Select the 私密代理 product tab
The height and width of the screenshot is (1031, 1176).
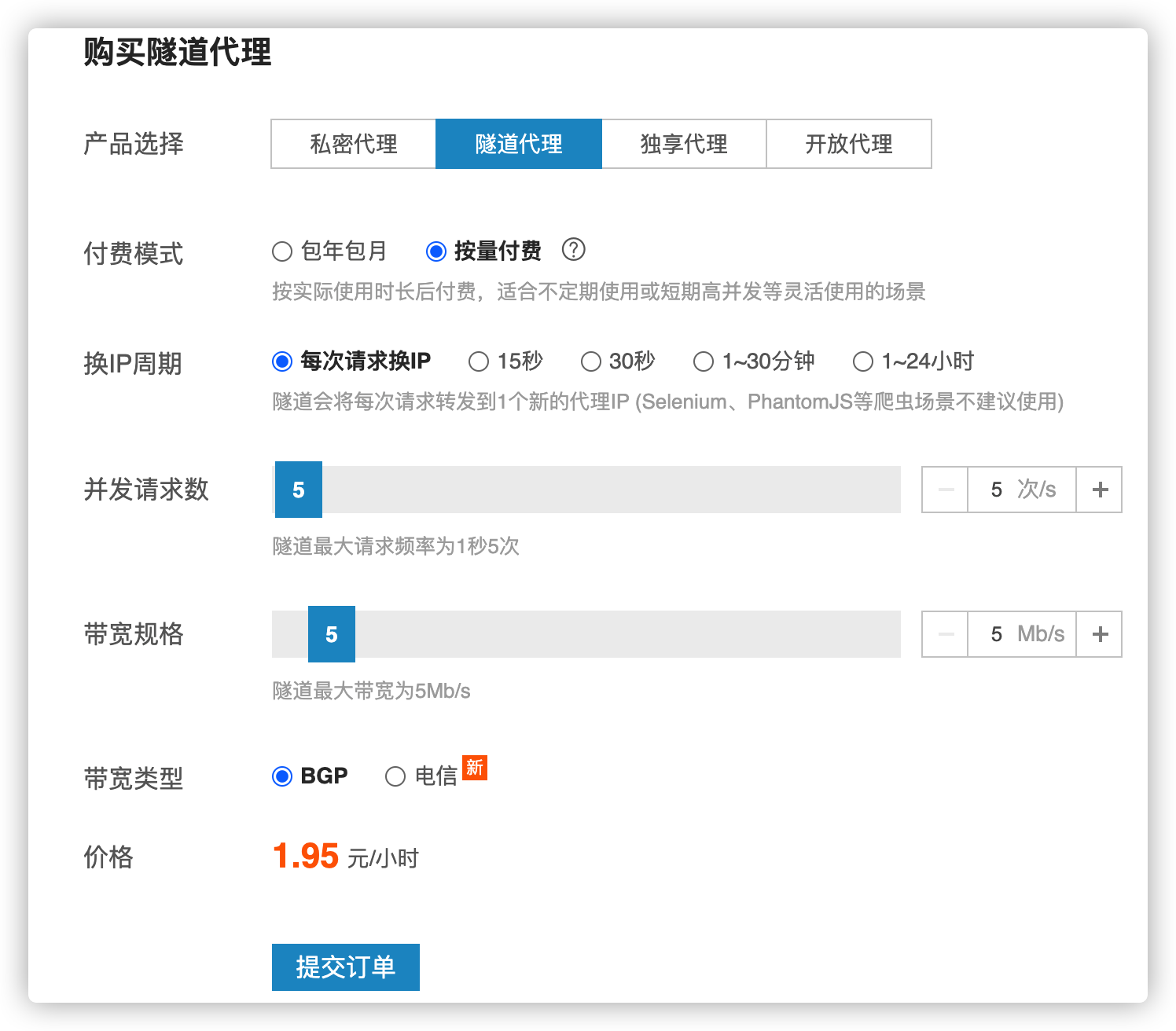click(x=354, y=144)
